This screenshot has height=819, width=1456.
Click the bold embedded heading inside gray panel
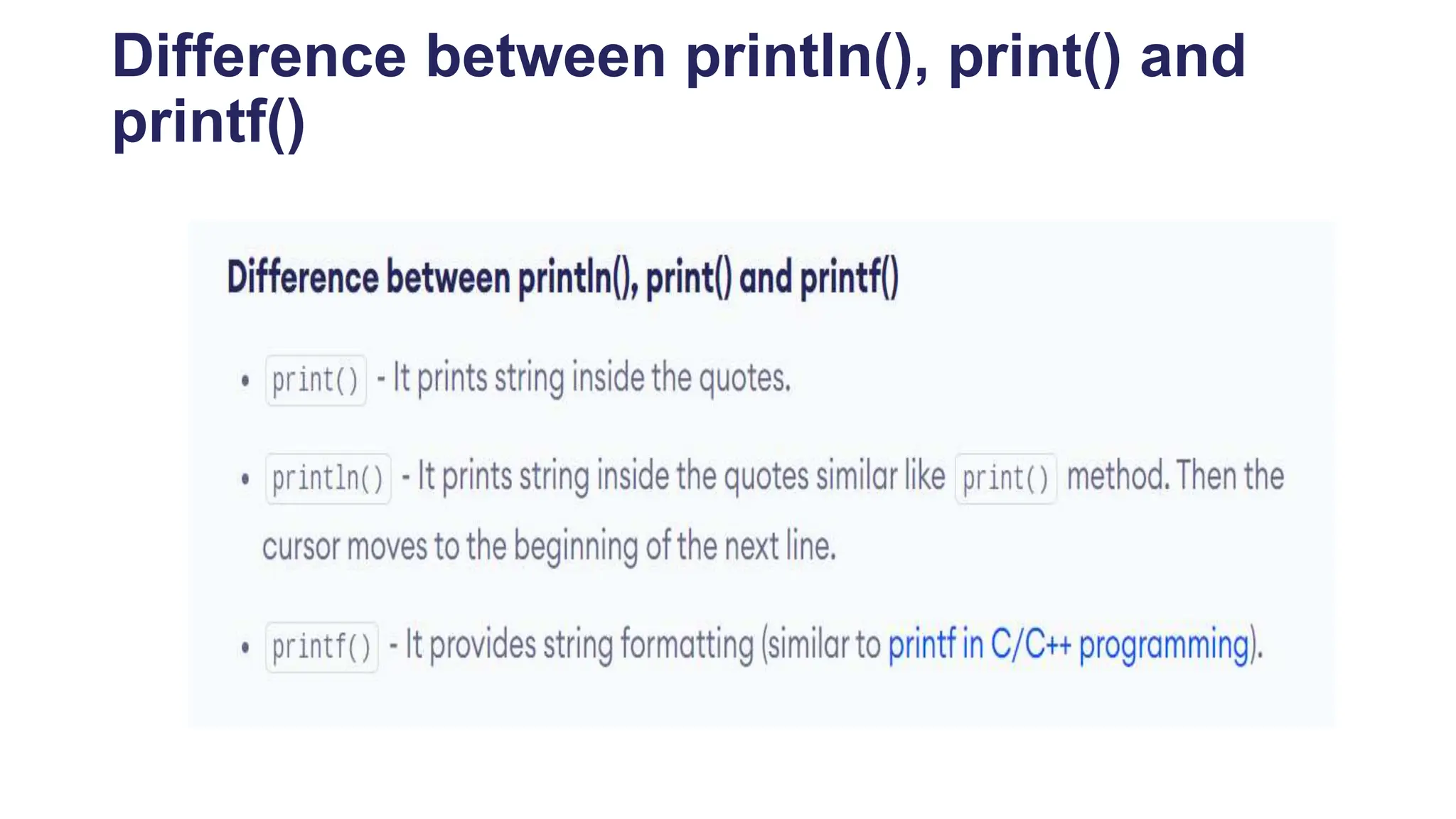click(563, 277)
